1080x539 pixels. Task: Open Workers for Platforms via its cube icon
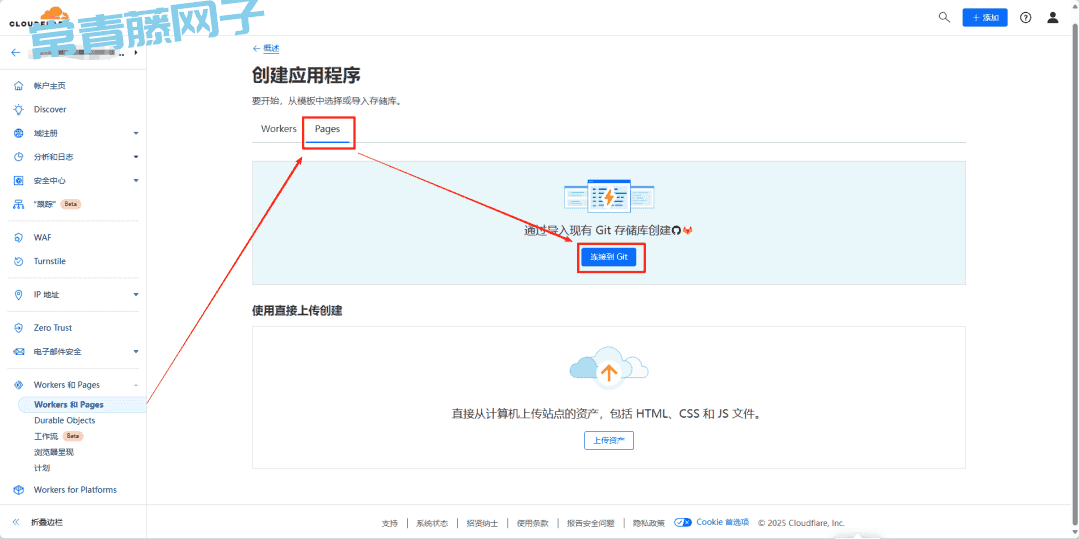coord(19,490)
